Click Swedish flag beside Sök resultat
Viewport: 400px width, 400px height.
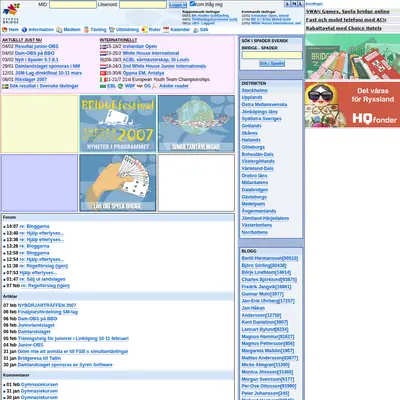5,86
